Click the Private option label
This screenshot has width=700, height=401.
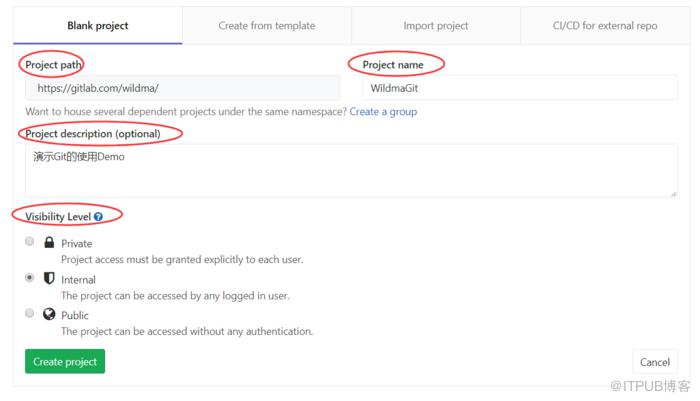77,244
